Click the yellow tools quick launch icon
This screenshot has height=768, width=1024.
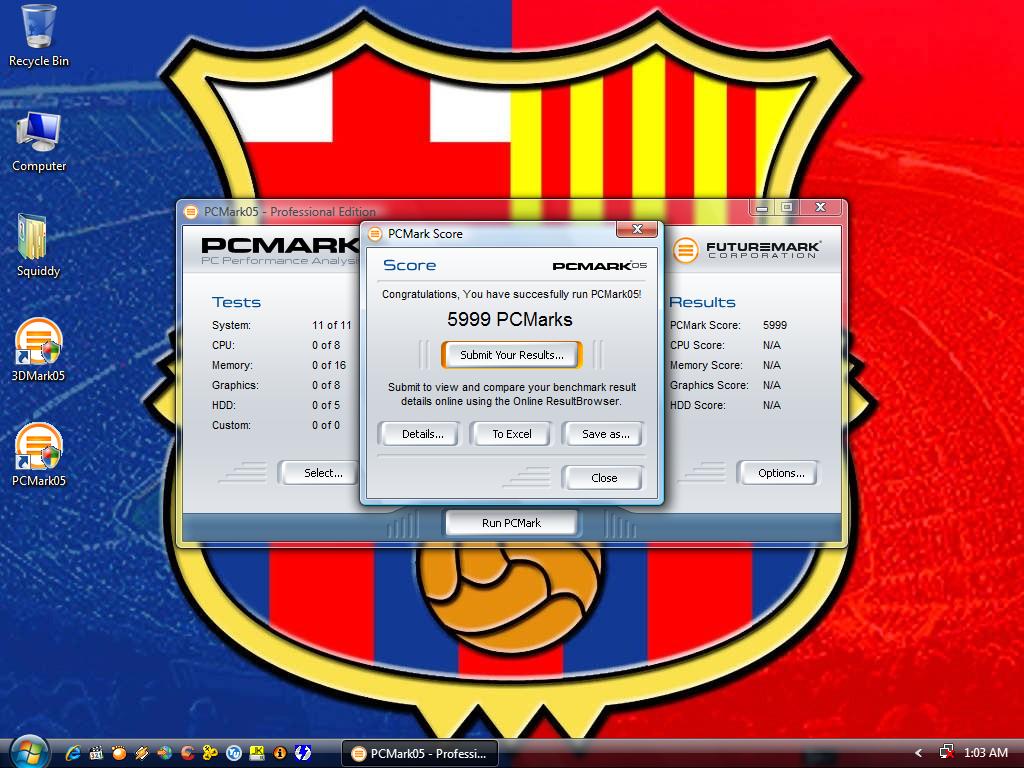click(210, 753)
